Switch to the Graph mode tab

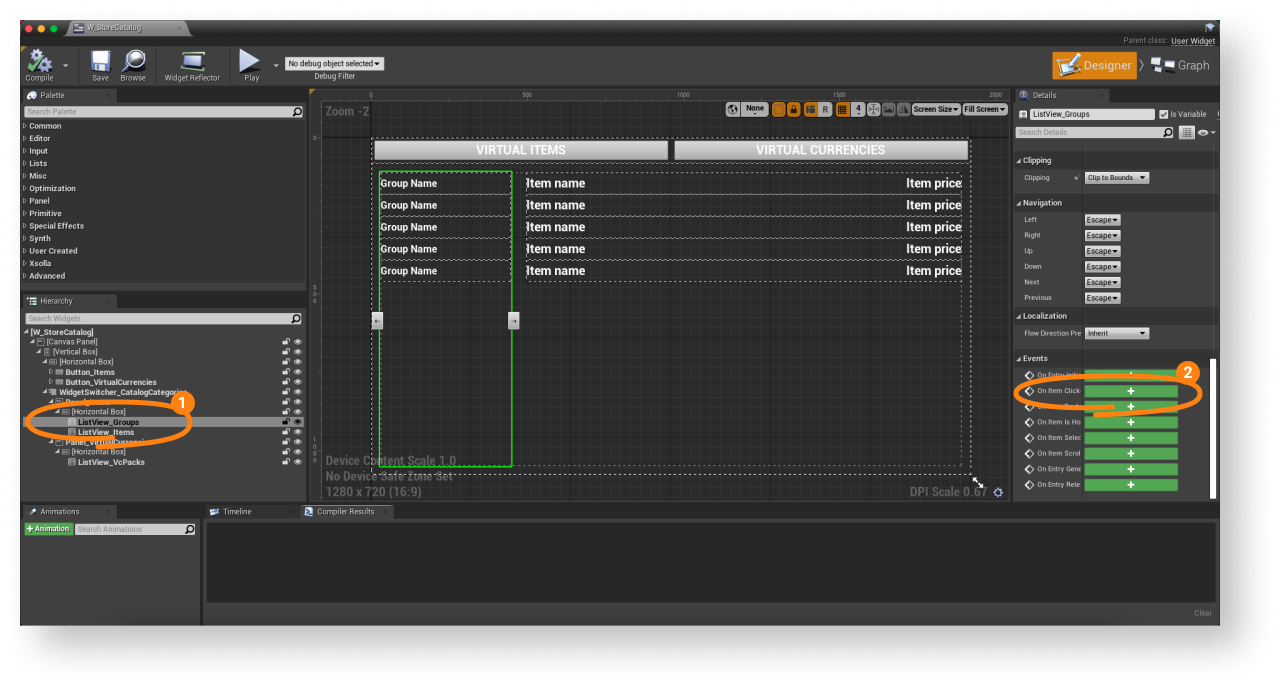pos(1181,65)
